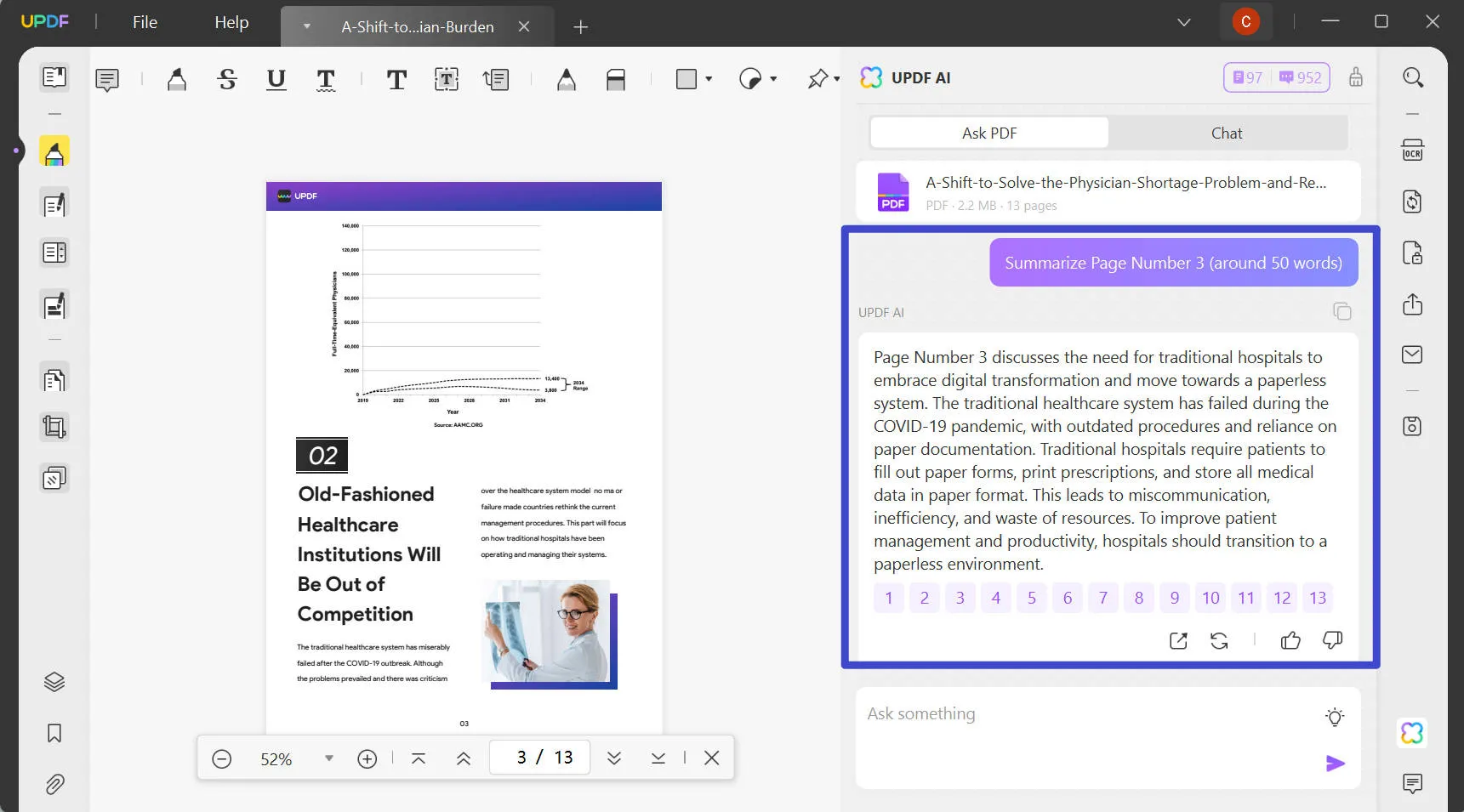Screen dimensions: 1464x812
Task: Regenerate the AI response
Action: click(1219, 640)
